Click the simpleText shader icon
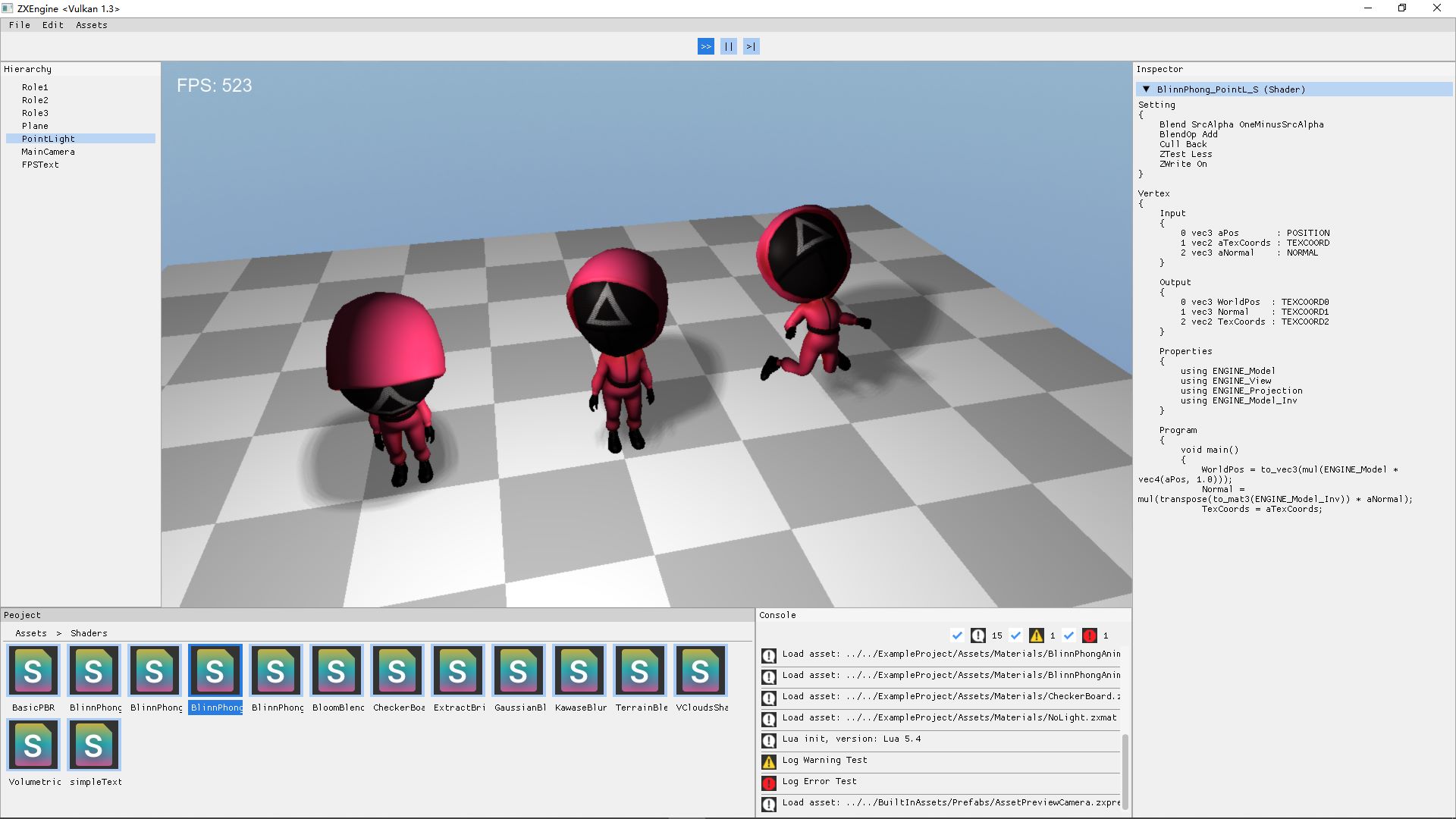Image resolution: width=1456 pixels, height=819 pixels. click(x=94, y=745)
